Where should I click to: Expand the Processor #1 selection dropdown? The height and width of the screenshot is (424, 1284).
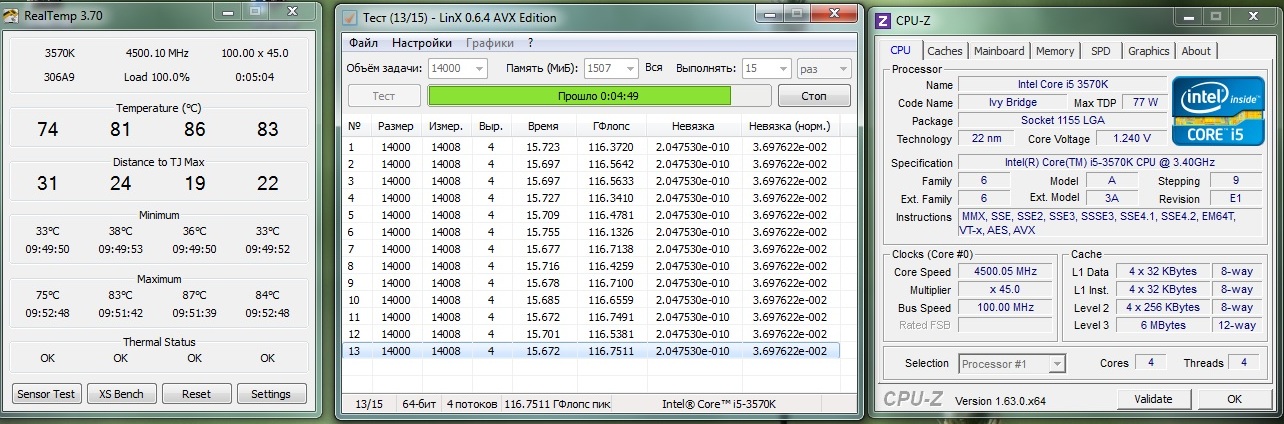tap(1056, 363)
